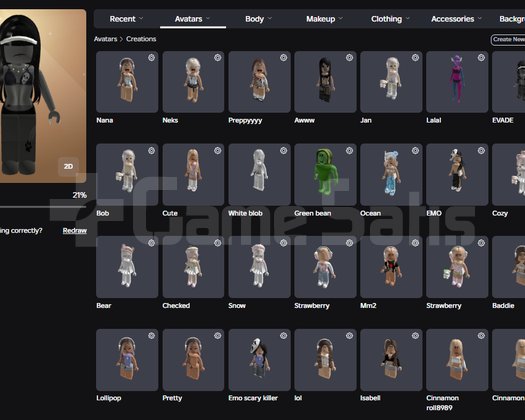Open the Clothing dropdown menu
The height and width of the screenshot is (420, 525).
390,19
